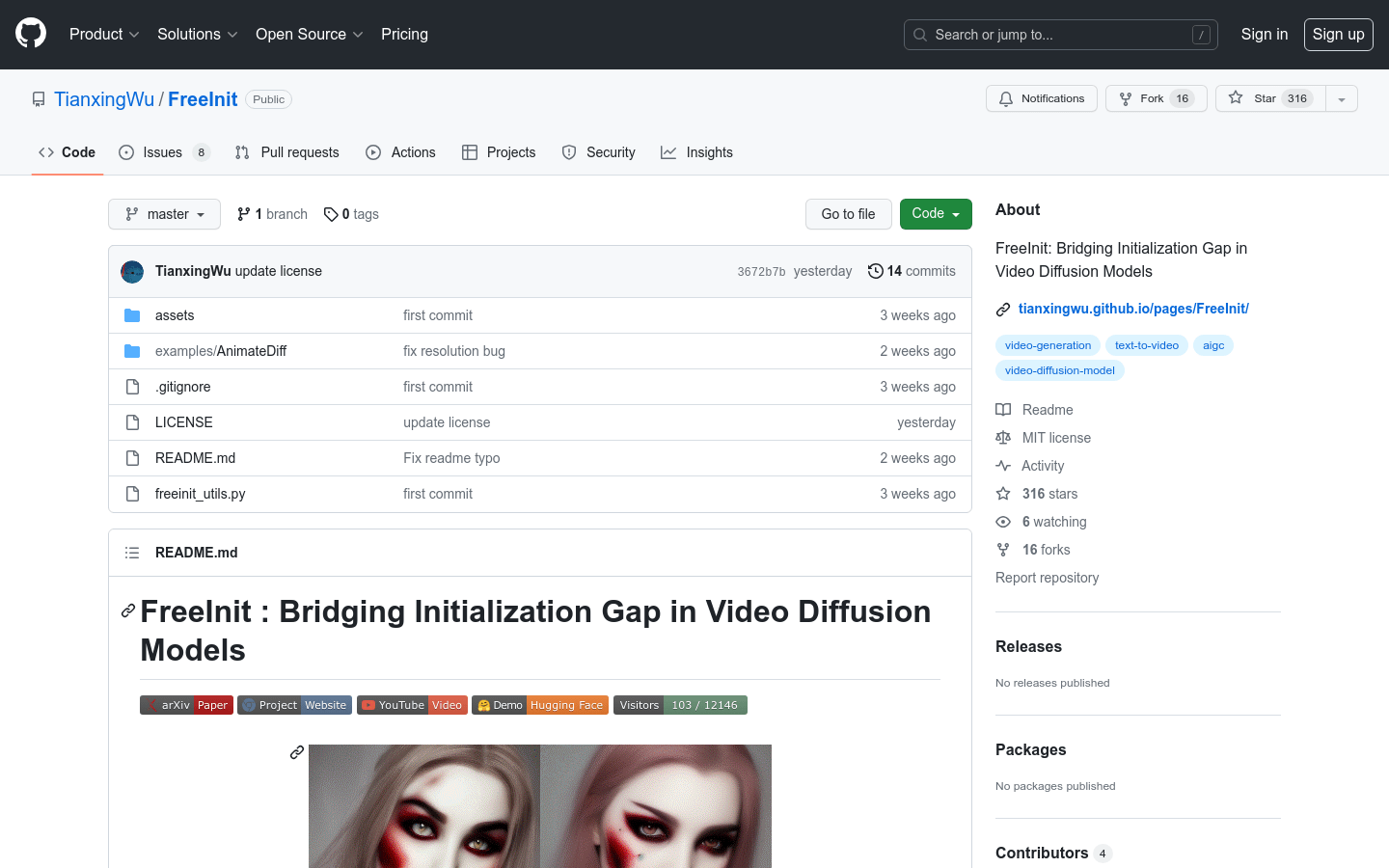Switch to the Pull requests tab
This screenshot has height=868, width=1389.
(x=287, y=152)
